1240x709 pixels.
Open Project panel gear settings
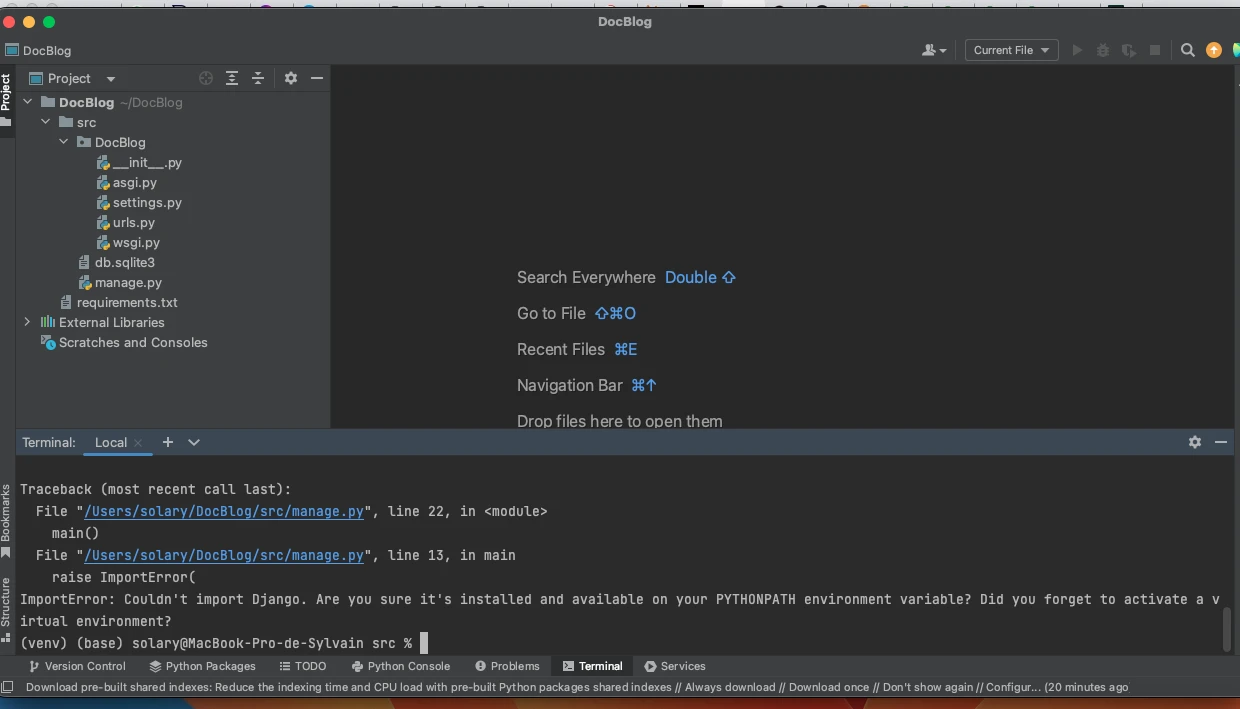tap(291, 78)
